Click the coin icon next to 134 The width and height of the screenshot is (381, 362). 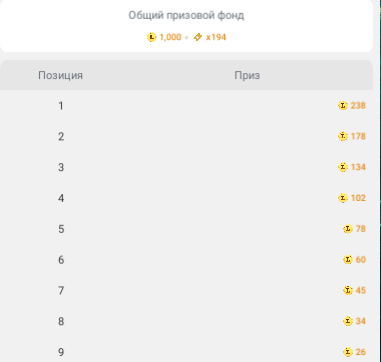343,167
